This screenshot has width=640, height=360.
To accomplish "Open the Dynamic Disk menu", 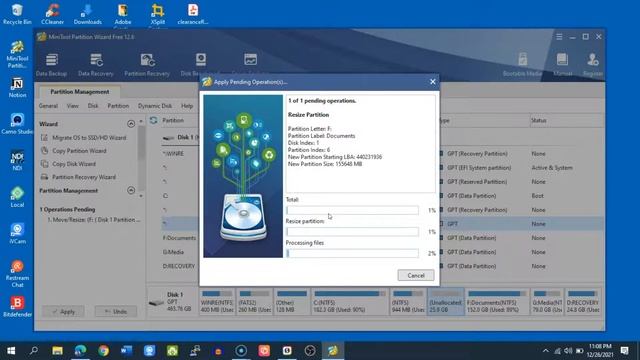I will tap(155, 106).
